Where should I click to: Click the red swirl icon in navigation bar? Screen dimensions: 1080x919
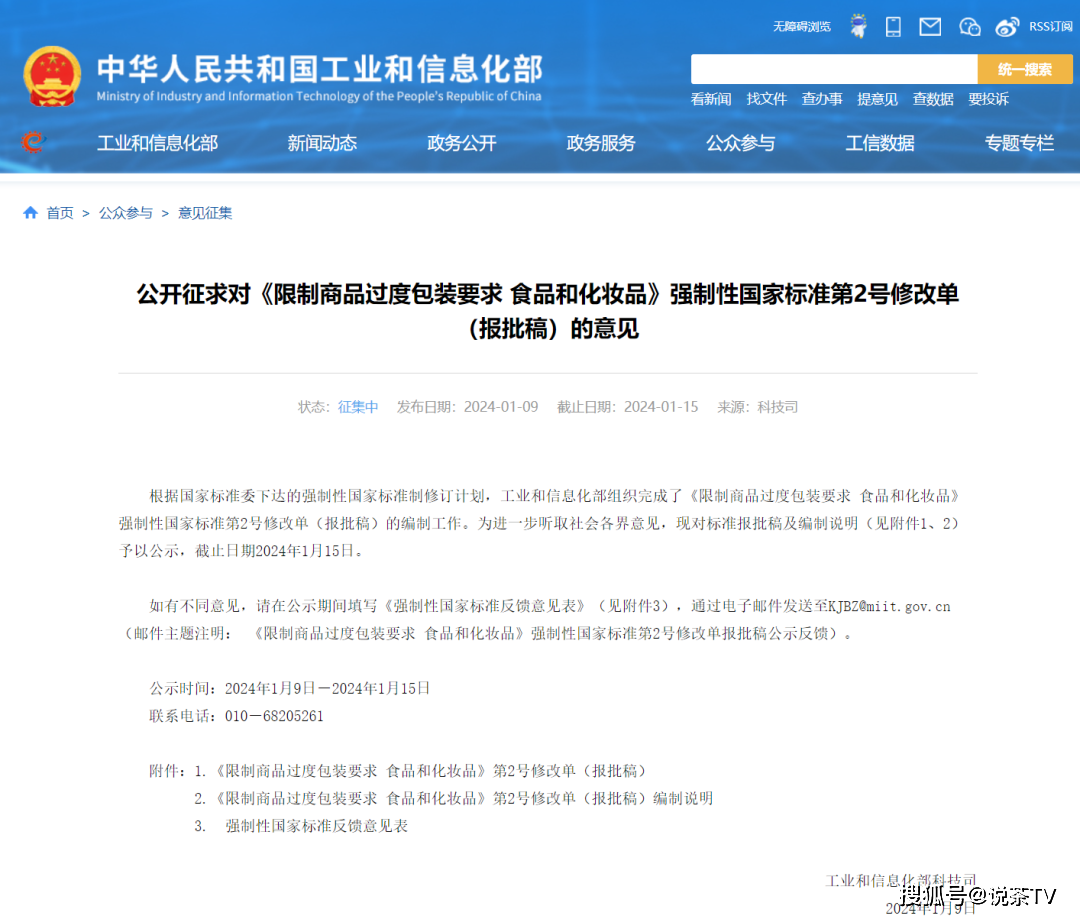point(32,142)
